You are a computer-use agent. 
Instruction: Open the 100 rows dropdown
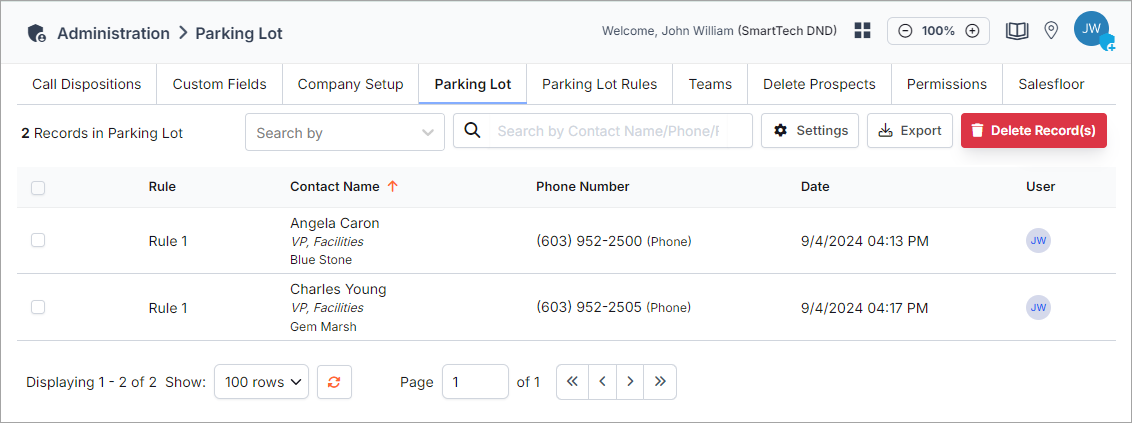coord(261,382)
